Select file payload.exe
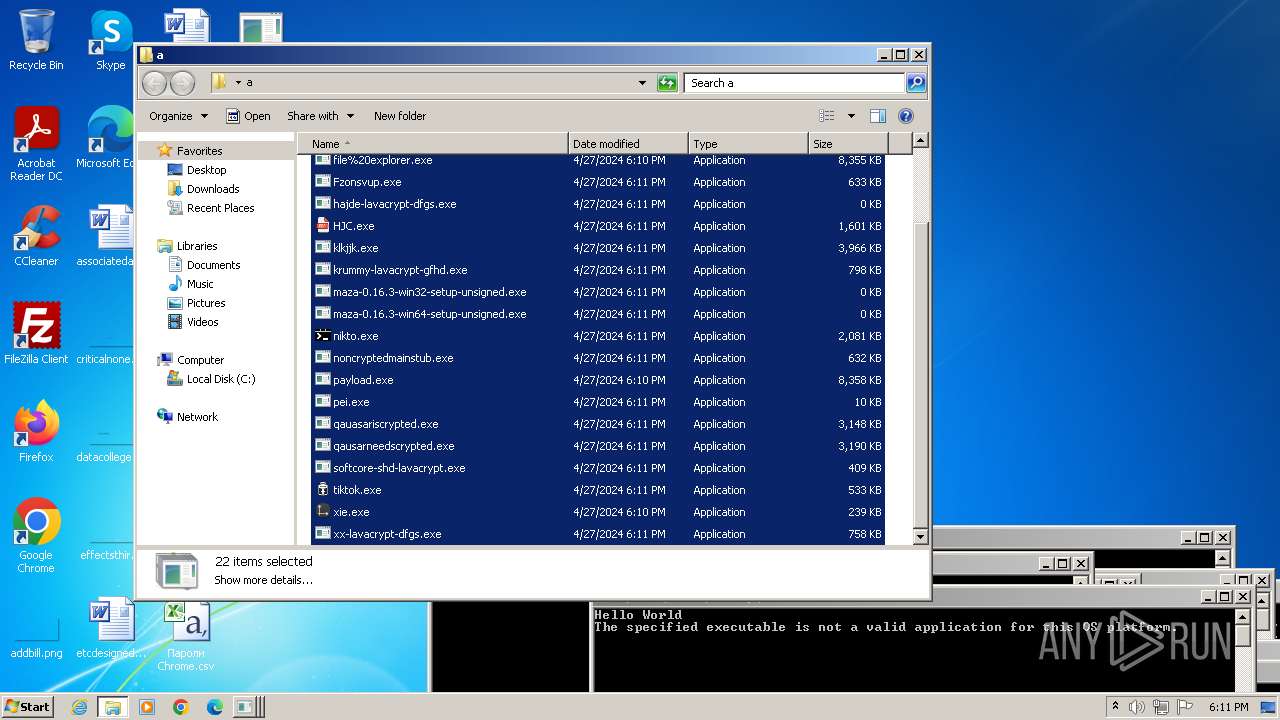Viewport: 1280px width, 720px height. pos(363,380)
